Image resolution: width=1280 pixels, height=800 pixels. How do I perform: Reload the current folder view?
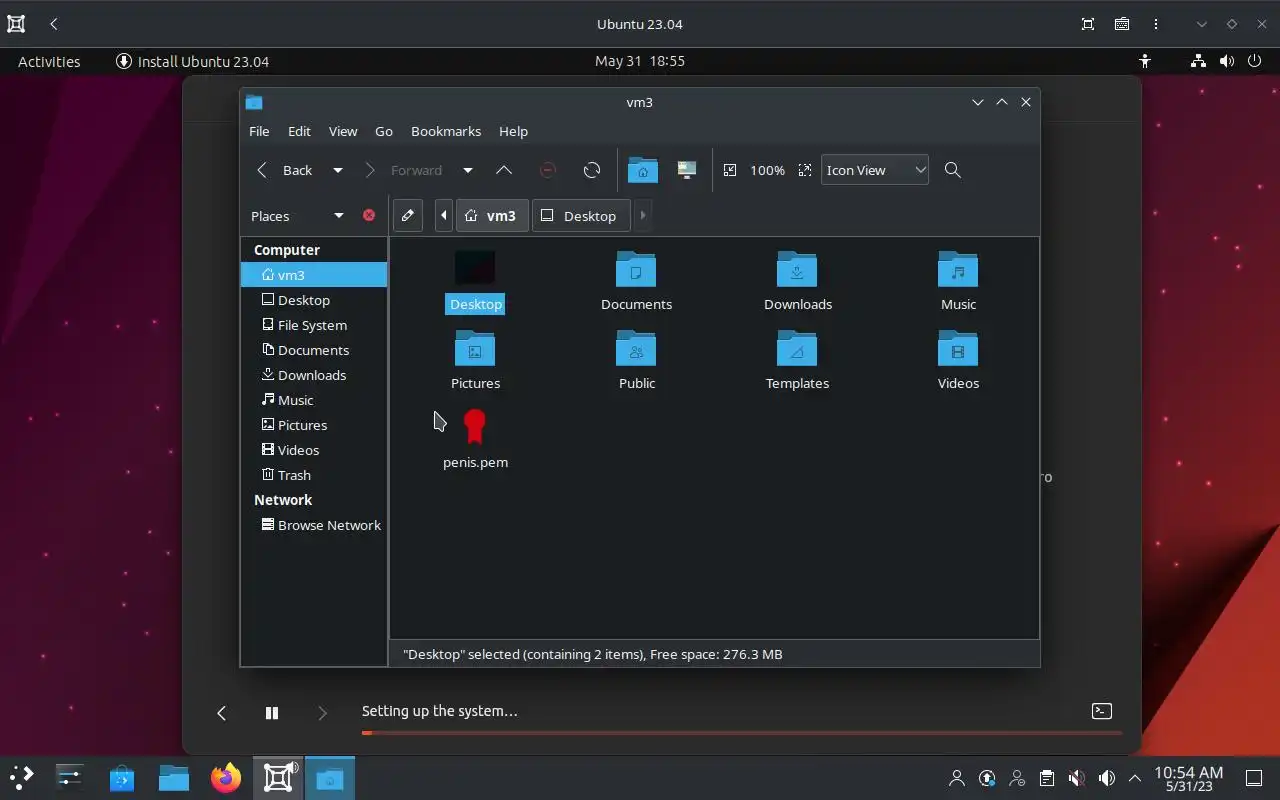point(592,170)
